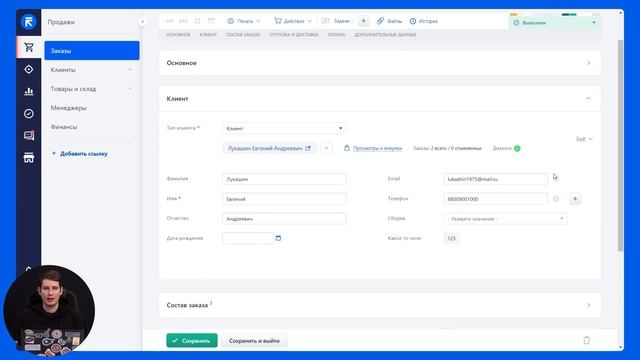640x360 pixels.
Task: Click the green Сохранить button
Action: pos(192,340)
